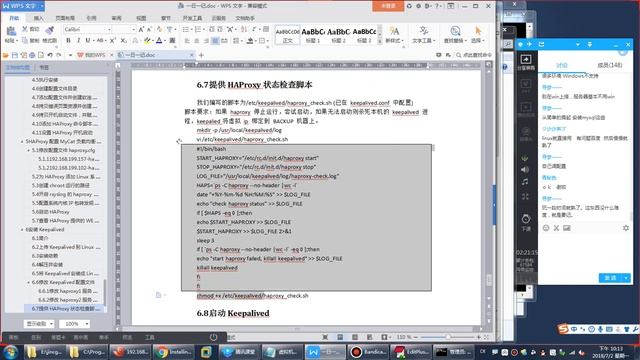
Task: Center the paragraph text
Action: pos(196,40)
